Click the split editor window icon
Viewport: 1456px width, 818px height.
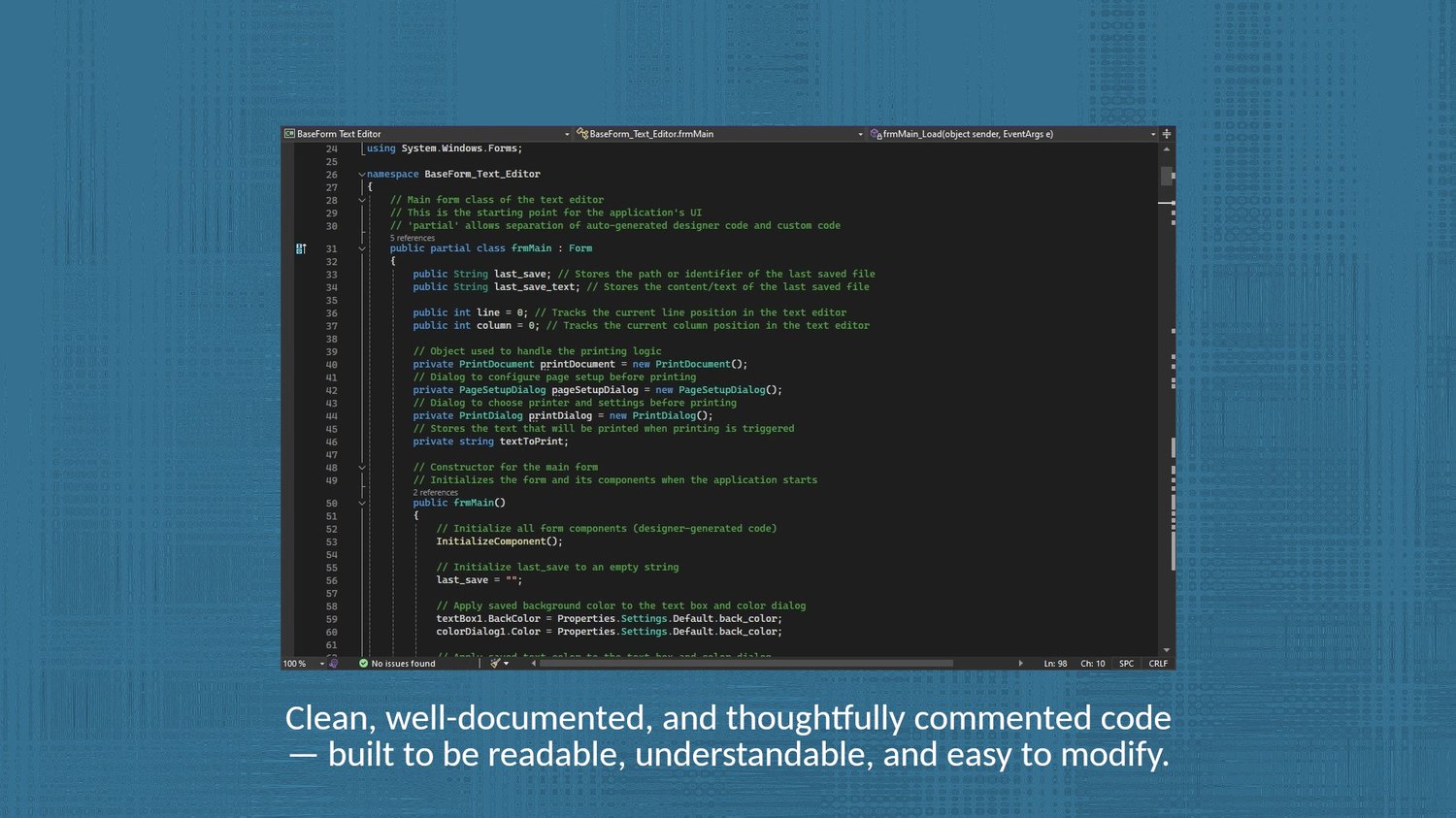click(x=1167, y=134)
